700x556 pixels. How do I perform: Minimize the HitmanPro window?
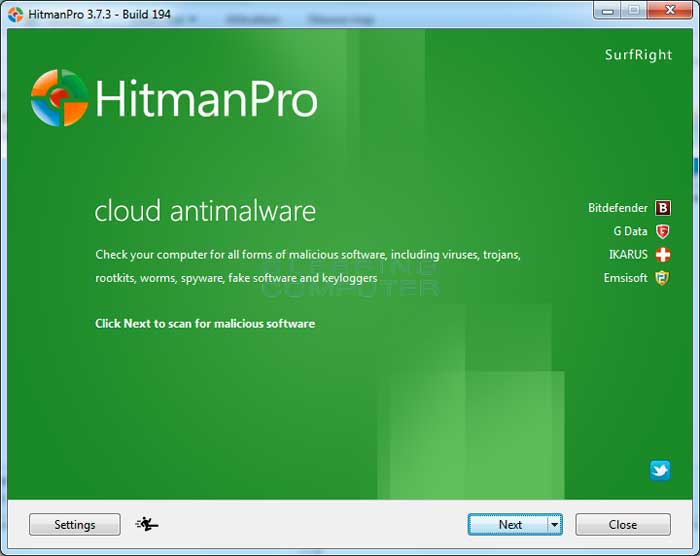tap(608, 10)
